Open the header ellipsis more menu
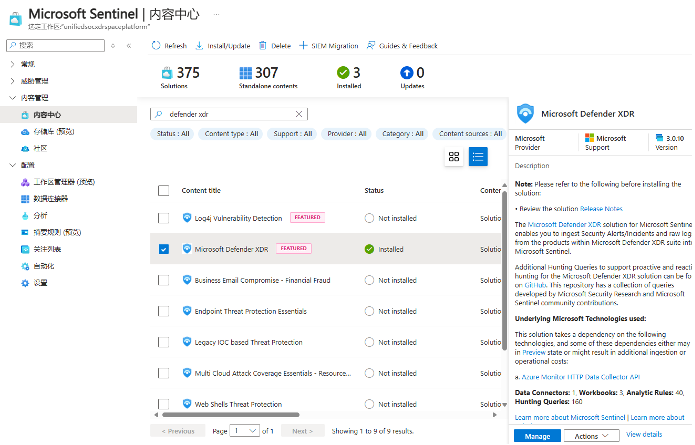The height and width of the screenshot is (445, 695). [216, 14]
